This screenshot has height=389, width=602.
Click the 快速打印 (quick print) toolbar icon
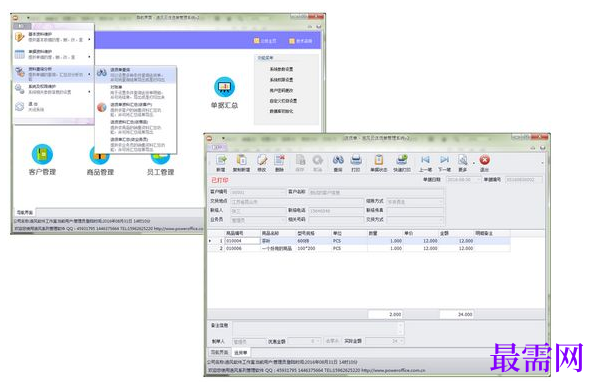click(x=402, y=160)
